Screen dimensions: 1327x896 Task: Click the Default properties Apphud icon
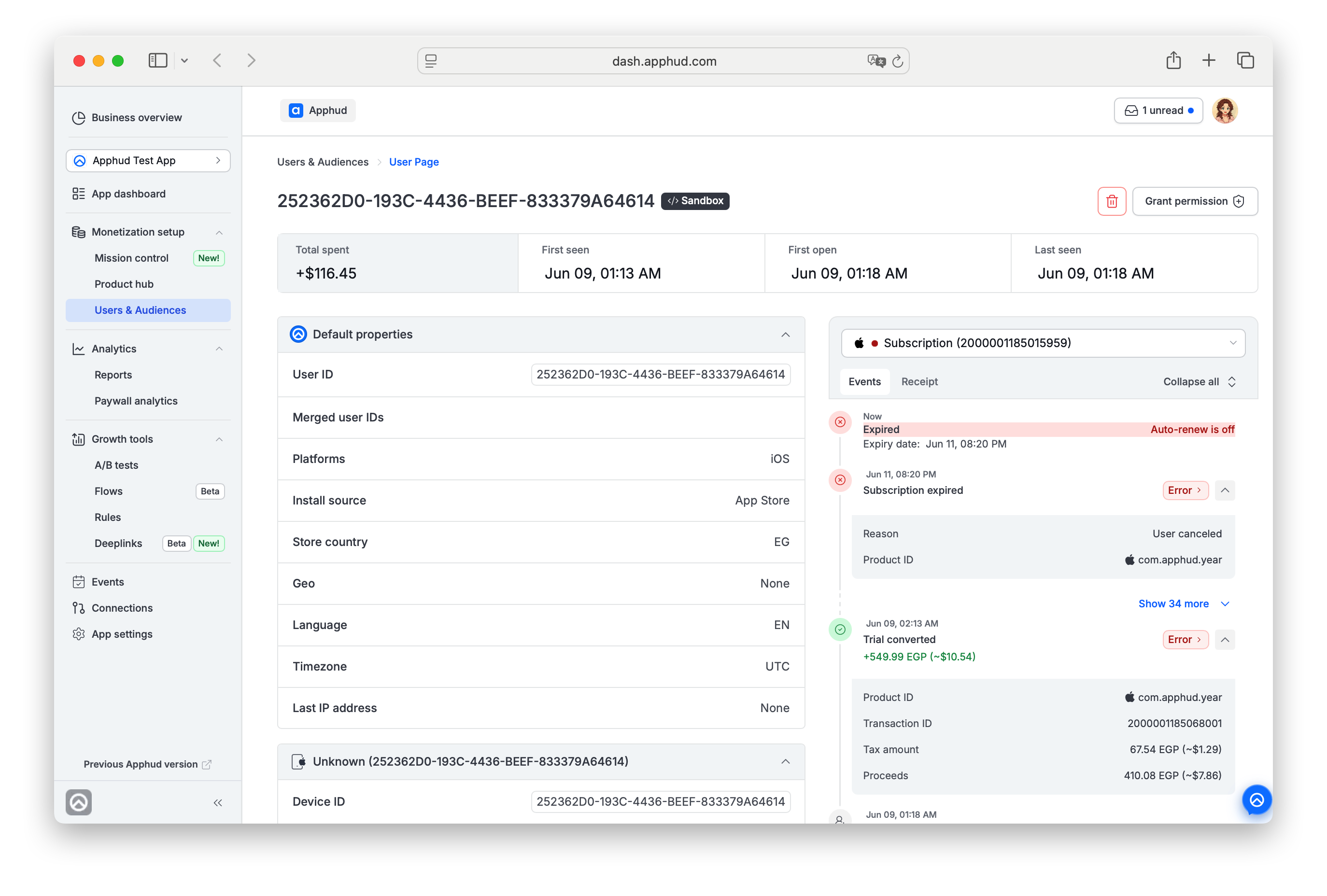pos(298,335)
